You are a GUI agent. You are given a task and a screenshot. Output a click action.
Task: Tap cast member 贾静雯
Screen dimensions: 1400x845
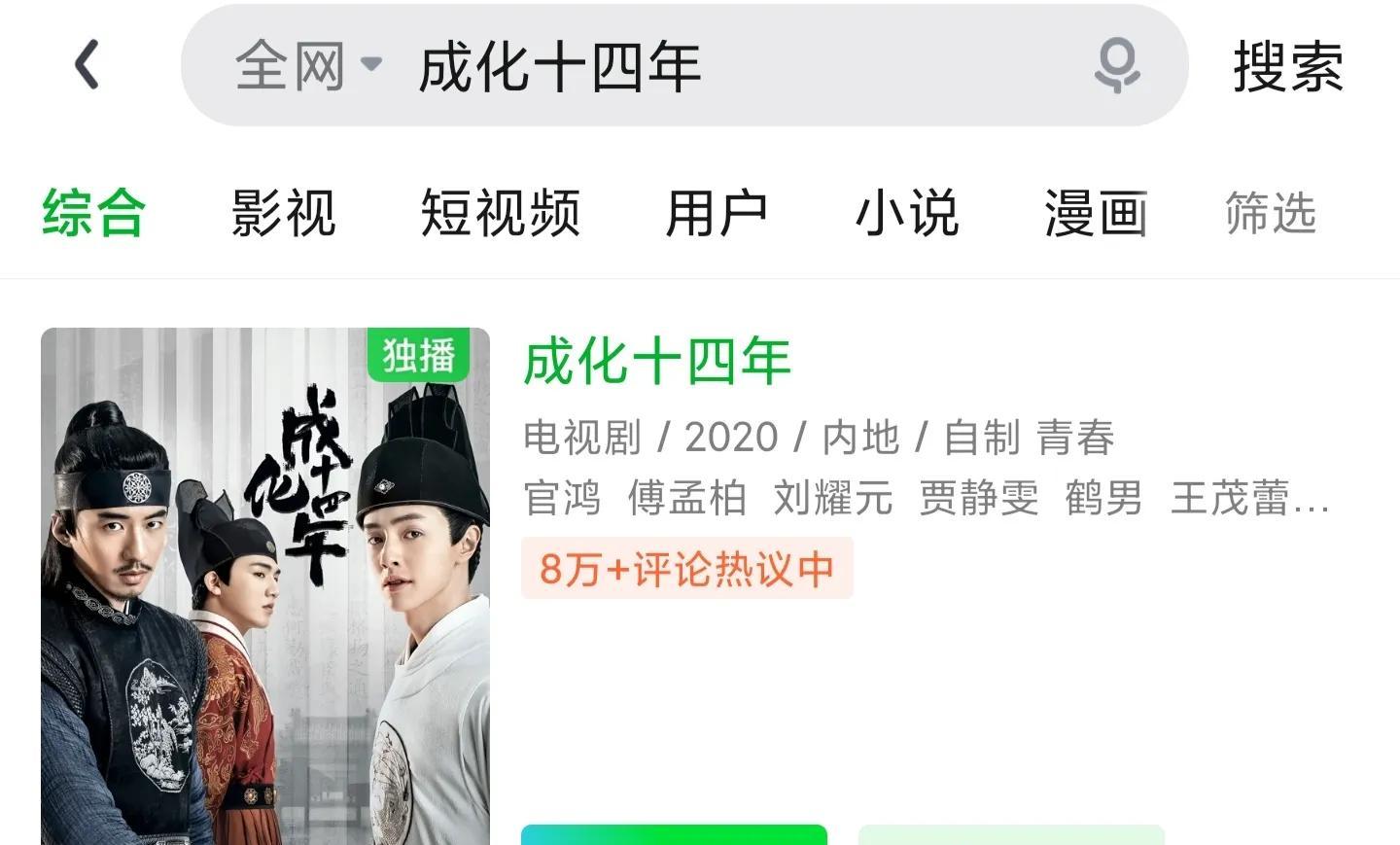coord(979,498)
